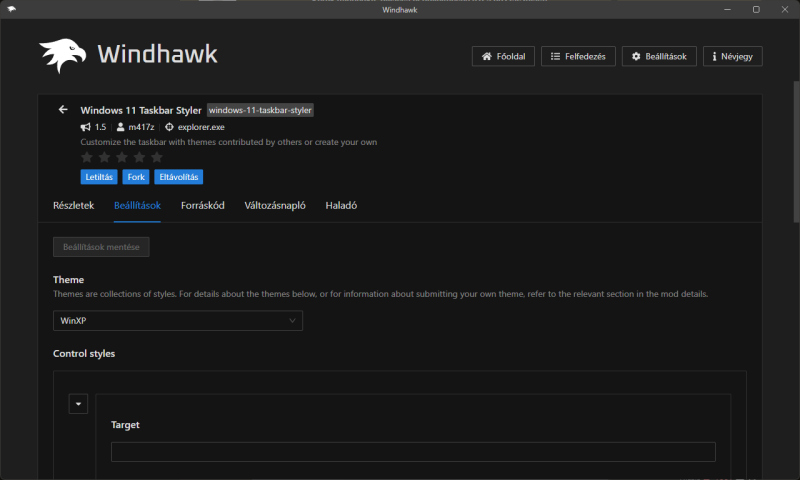Viewport: 800px width, 480px height.
Task: Click the Letiltás button to disable the mod
Action: coord(99,177)
